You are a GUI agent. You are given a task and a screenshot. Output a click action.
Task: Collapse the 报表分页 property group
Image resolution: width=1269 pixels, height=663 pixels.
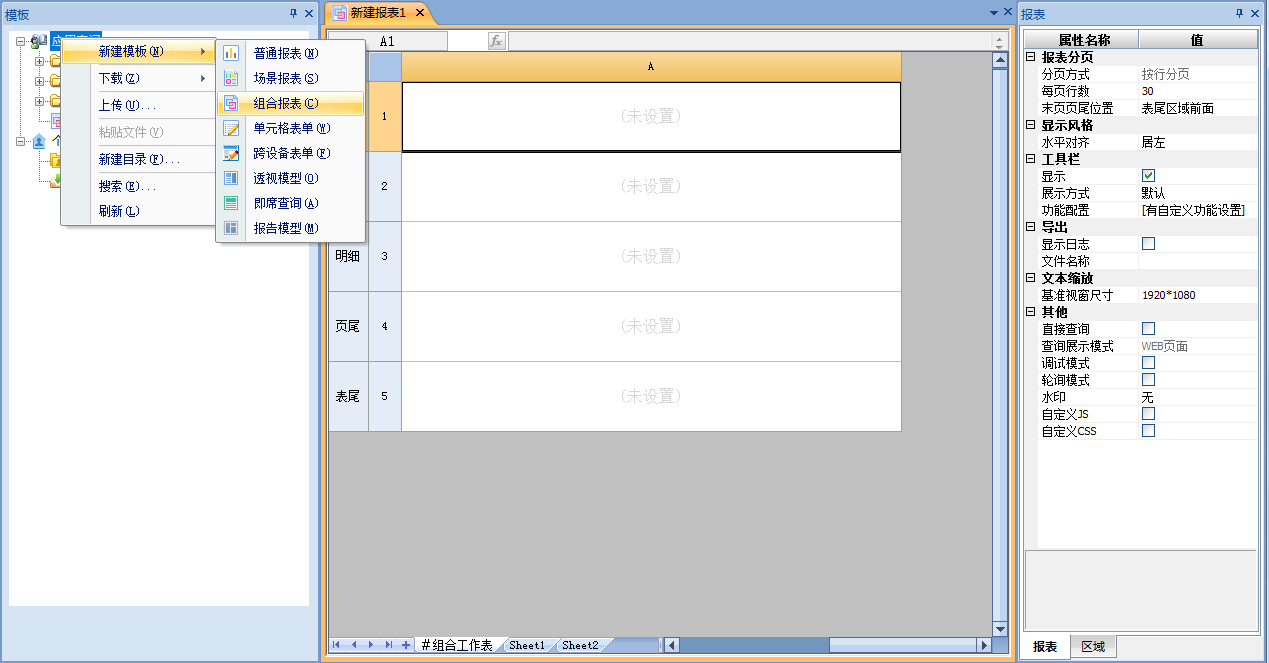tap(1031, 58)
